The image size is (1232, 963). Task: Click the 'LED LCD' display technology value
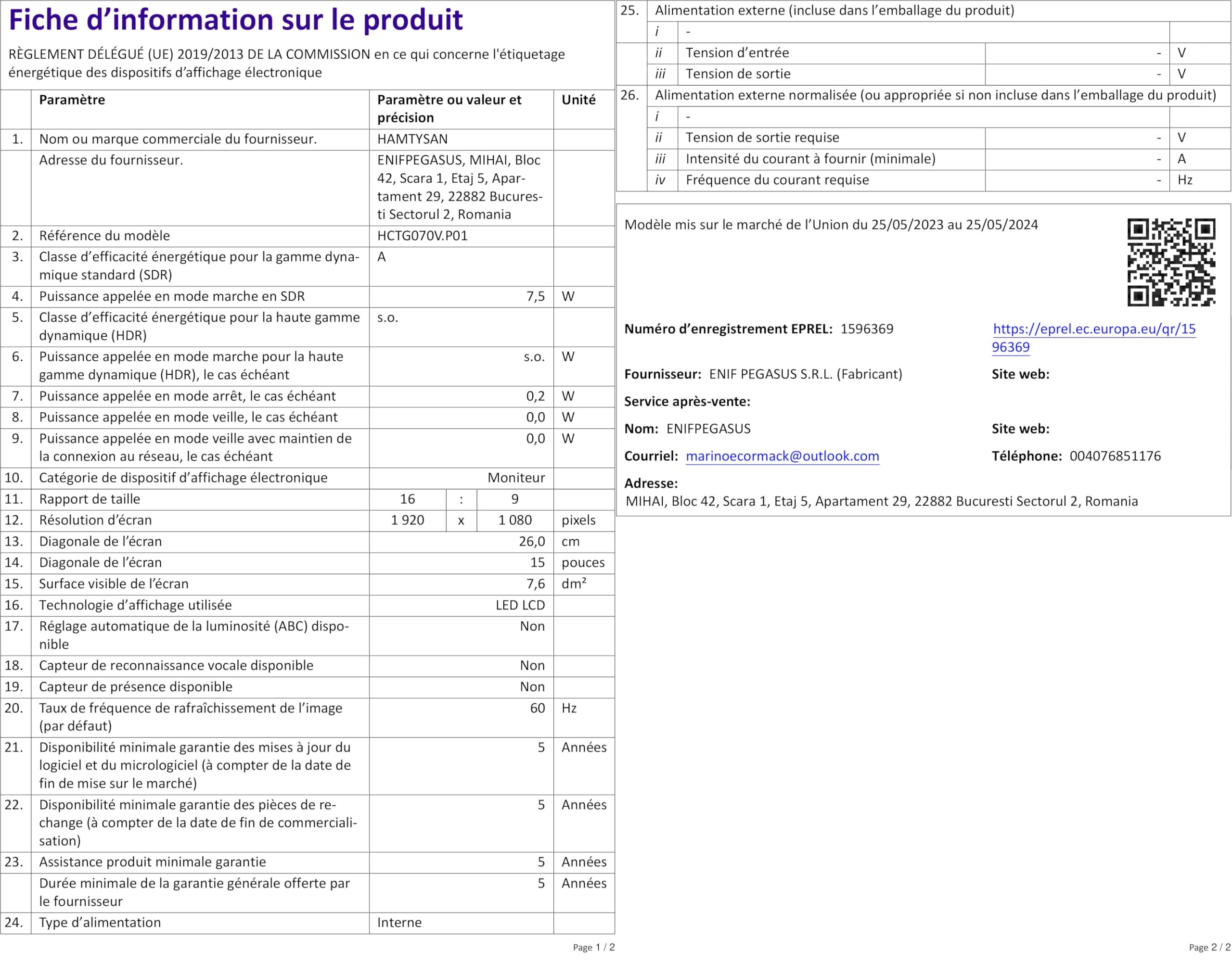[520, 606]
